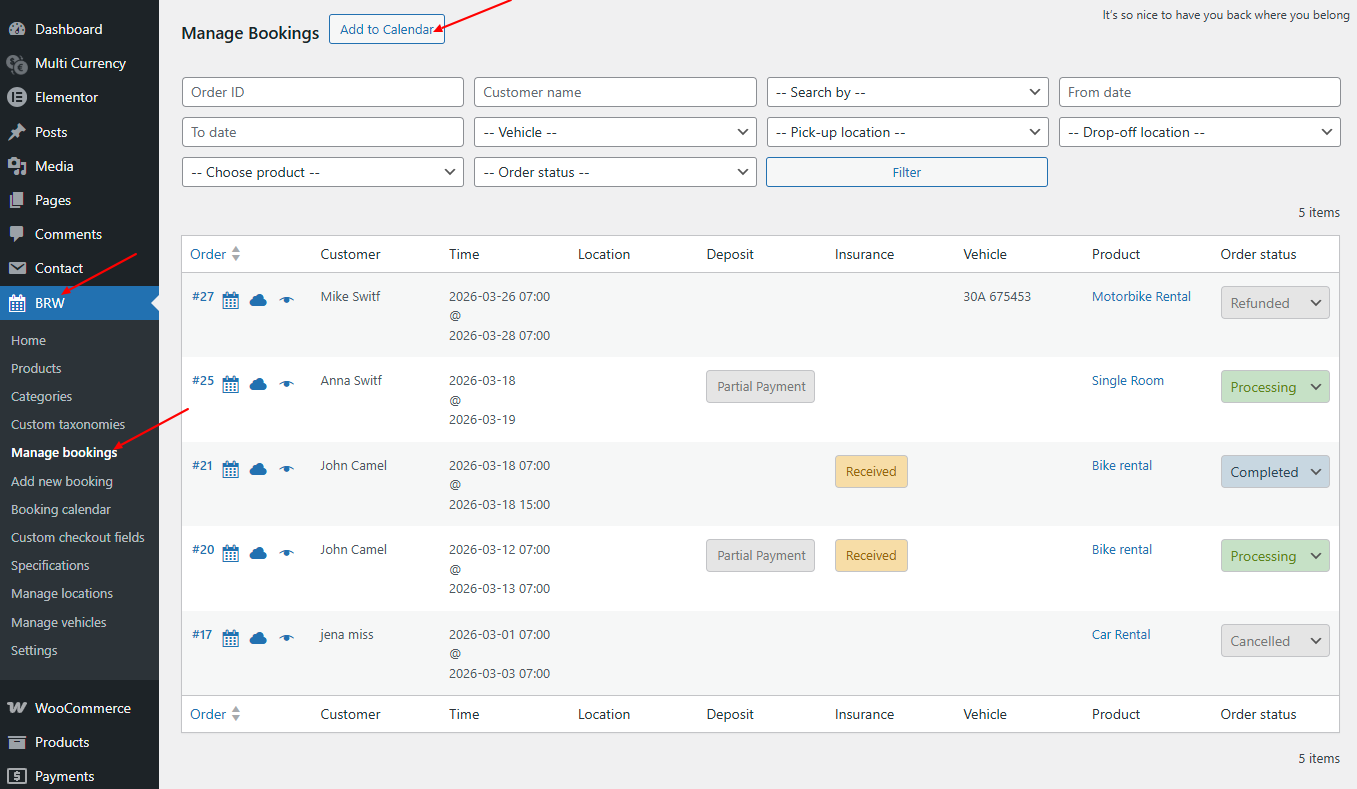Open Multi Currency in sidebar
The width and height of the screenshot is (1357, 789).
click(x=80, y=63)
